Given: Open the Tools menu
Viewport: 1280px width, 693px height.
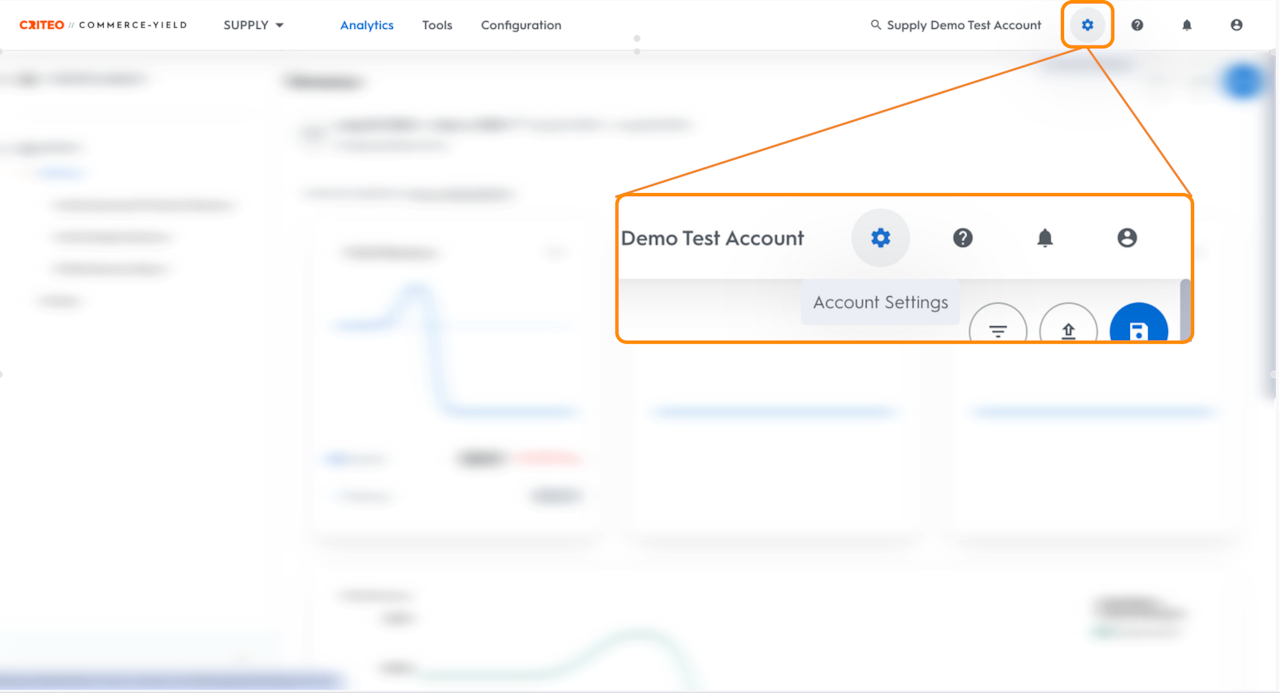Looking at the screenshot, I should point(437,25).
